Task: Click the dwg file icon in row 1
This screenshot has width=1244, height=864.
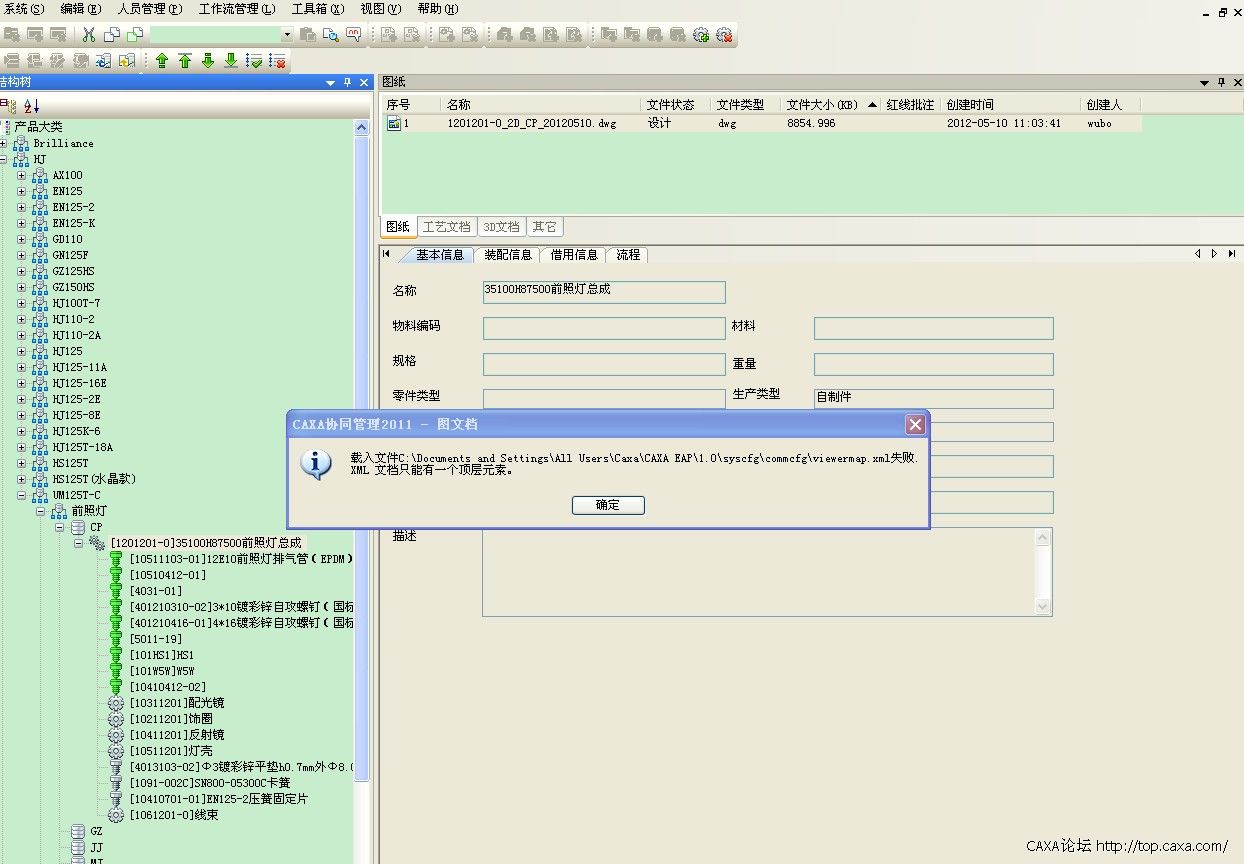Action: (394, 123)
